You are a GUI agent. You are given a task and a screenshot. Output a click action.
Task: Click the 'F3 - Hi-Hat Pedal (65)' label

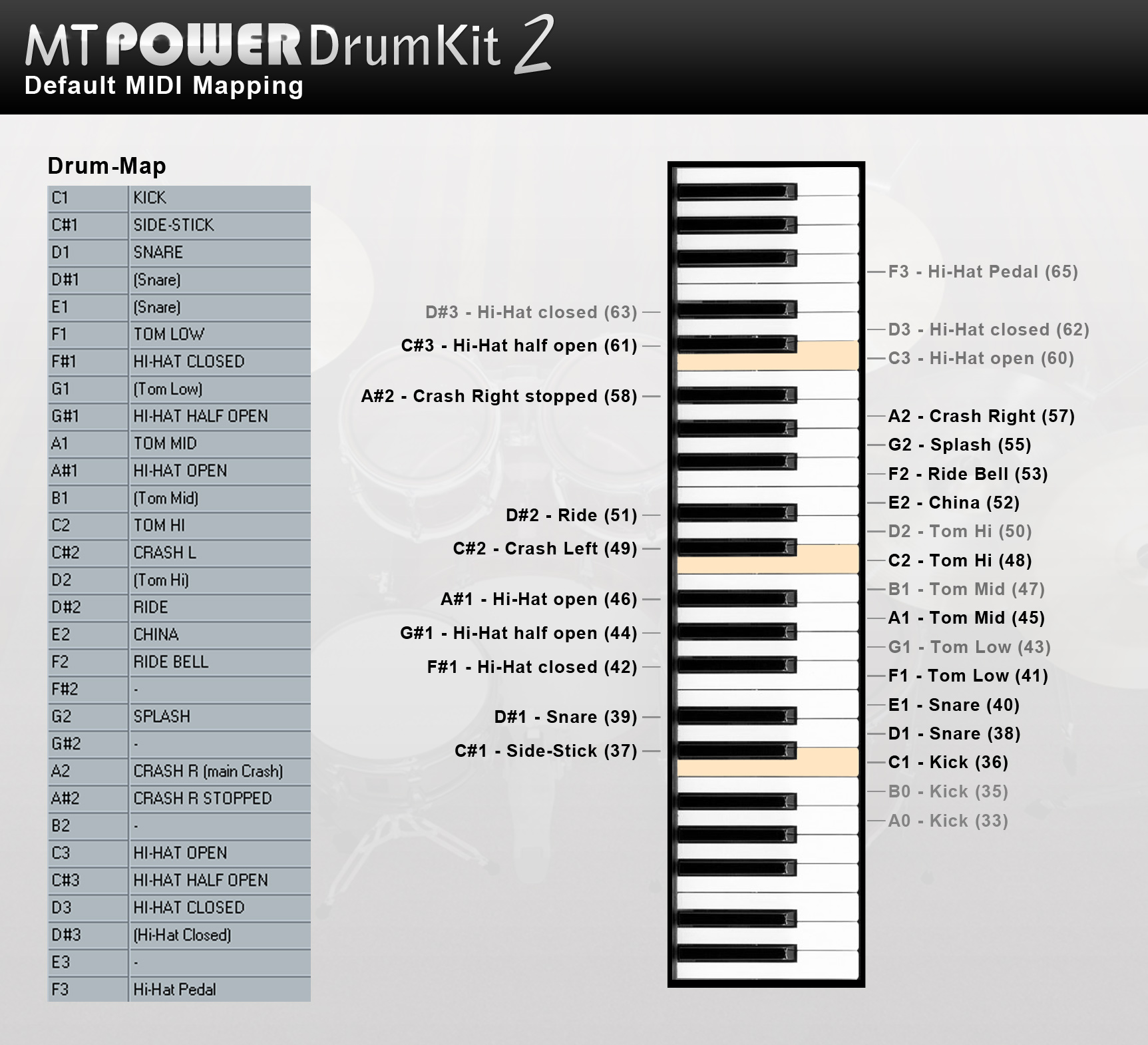pyautogui.click(x=983, y=272)
